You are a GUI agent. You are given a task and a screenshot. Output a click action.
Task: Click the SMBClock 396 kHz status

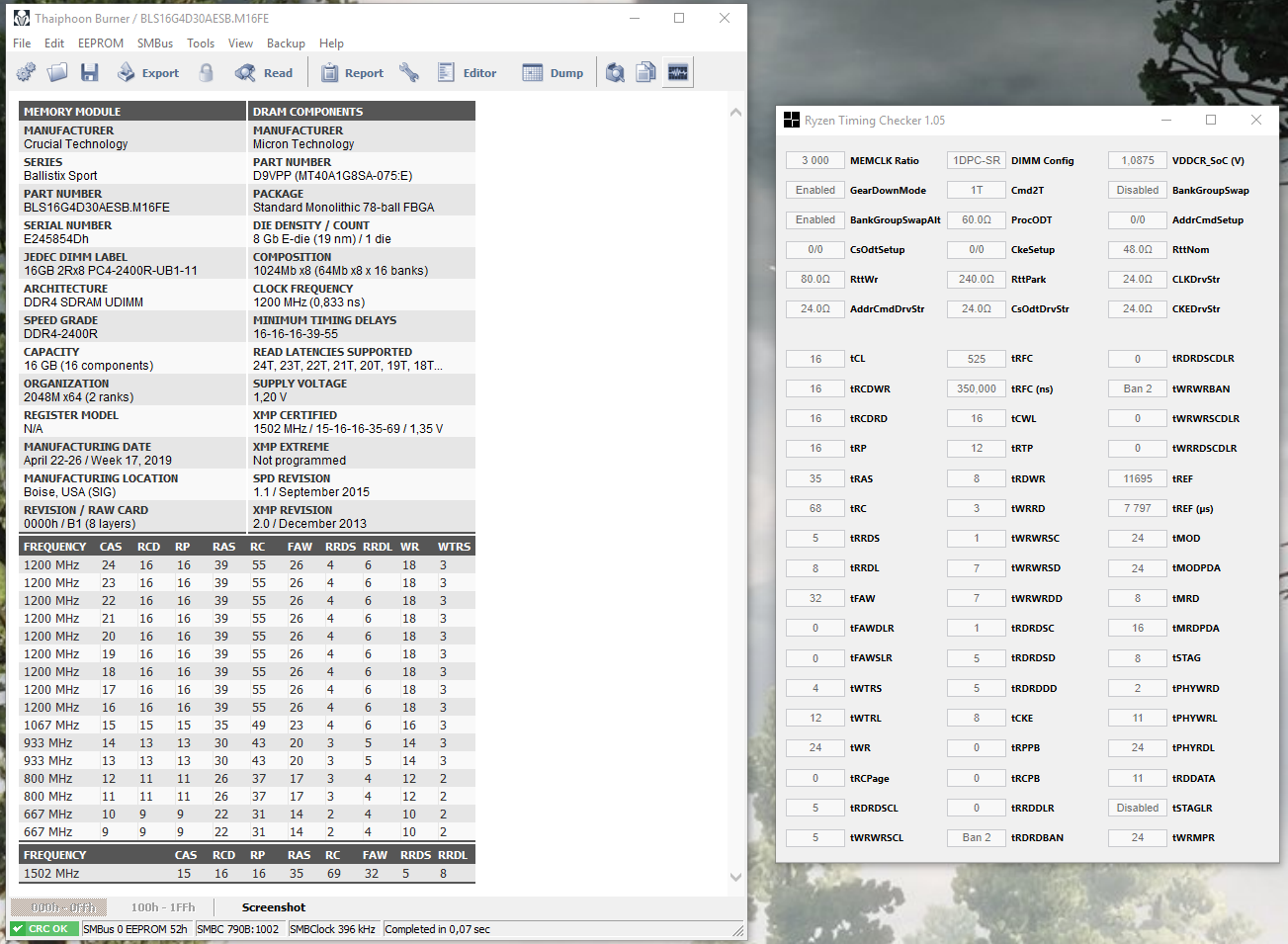(x=333, y=929)
